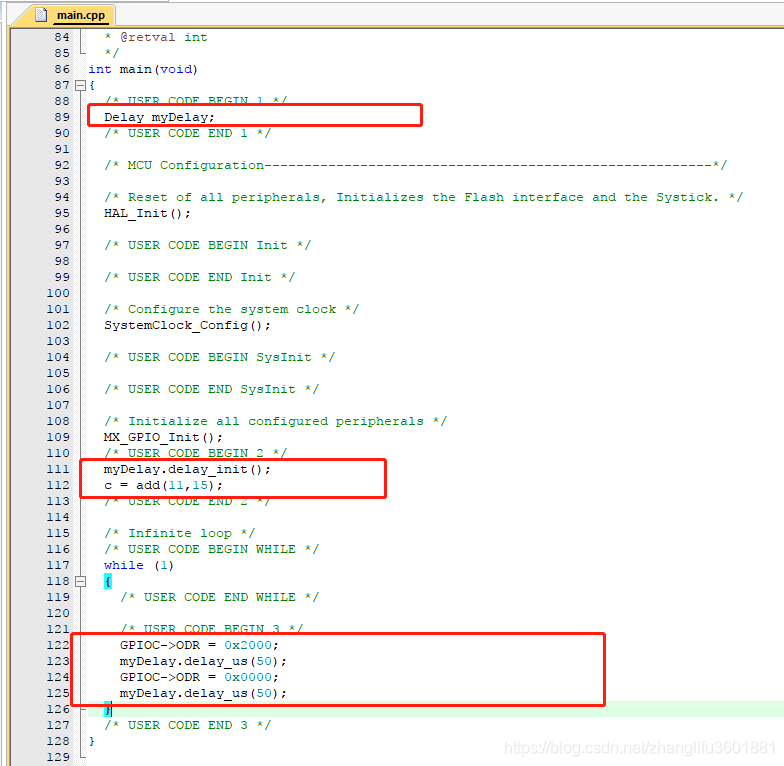
Task: Click 'myDelay.delay_us(50);' on line 123
Action: 203,662
